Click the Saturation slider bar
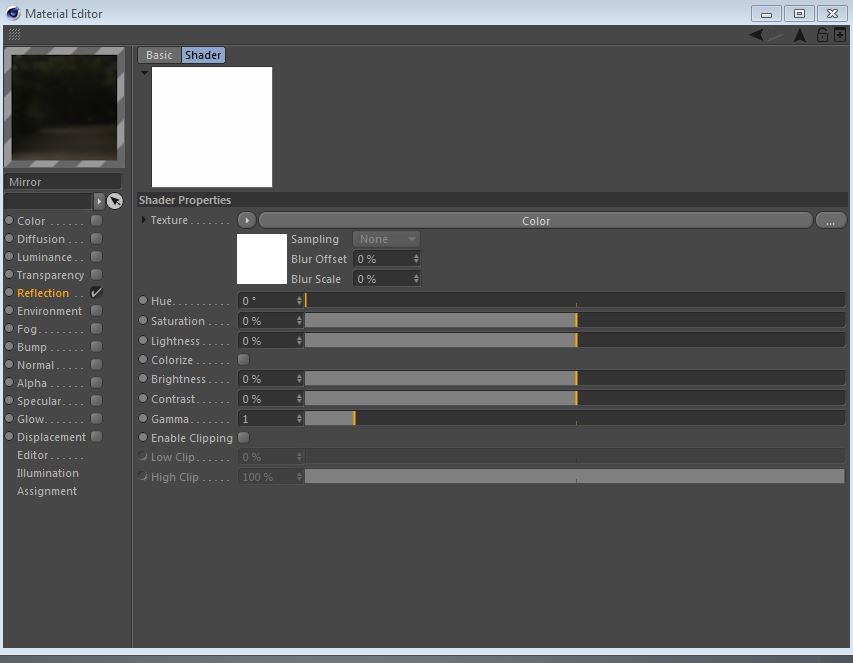 pyautogui.click(x=574, y=320)
